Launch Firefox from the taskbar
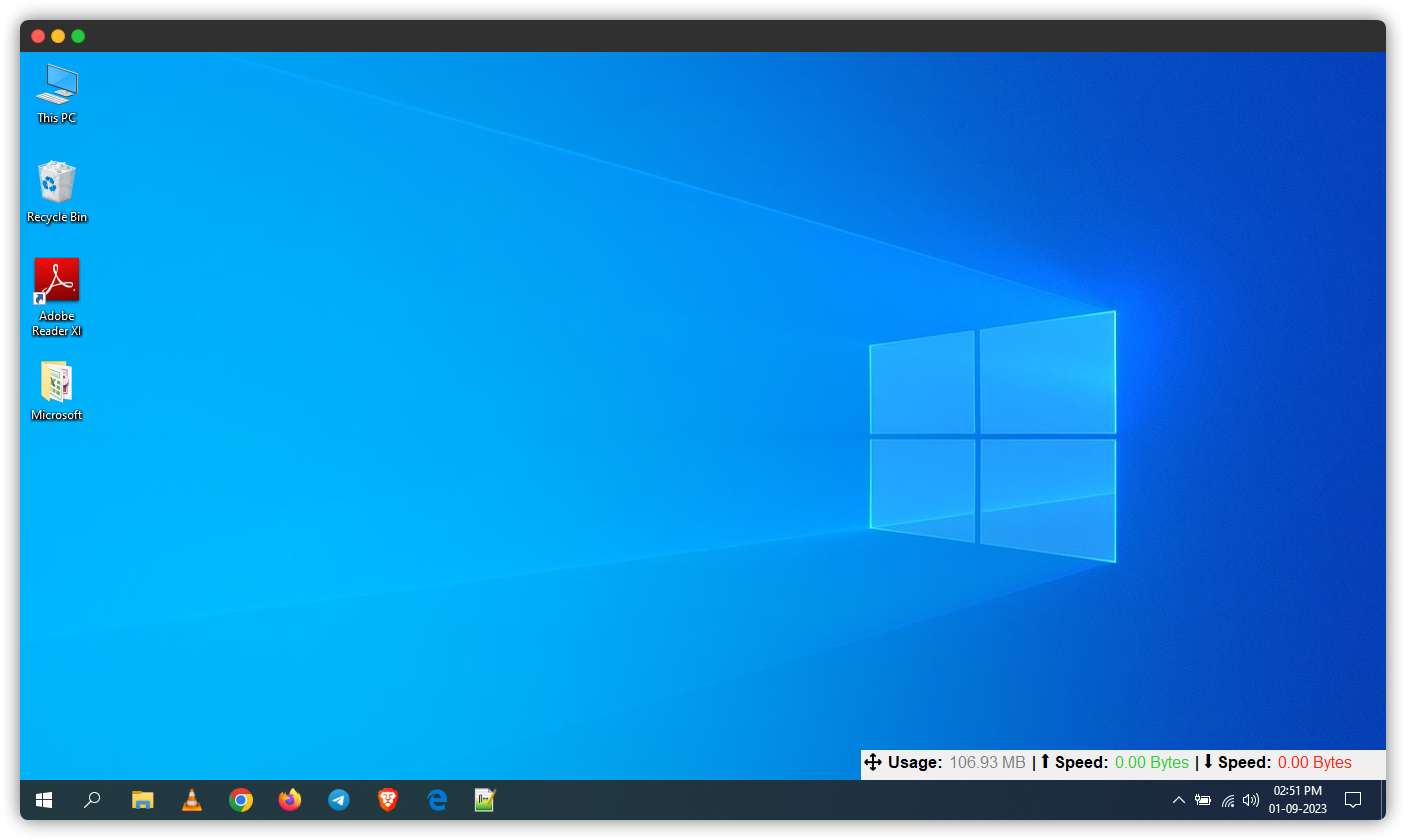 point(290,800)
